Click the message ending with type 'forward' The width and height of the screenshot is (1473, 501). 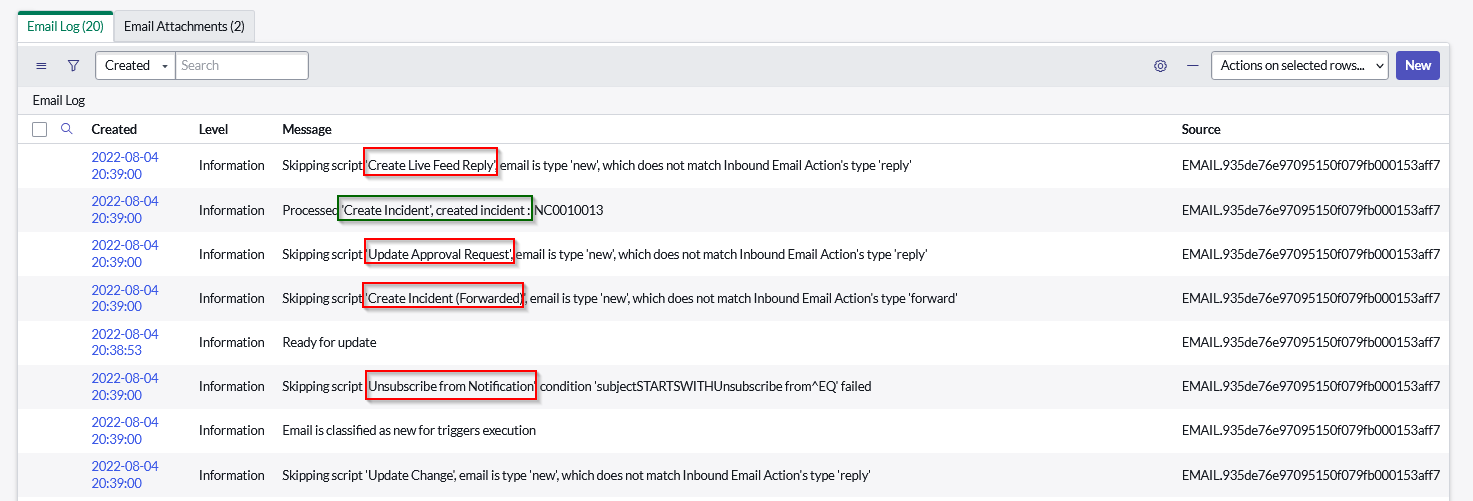620,298
